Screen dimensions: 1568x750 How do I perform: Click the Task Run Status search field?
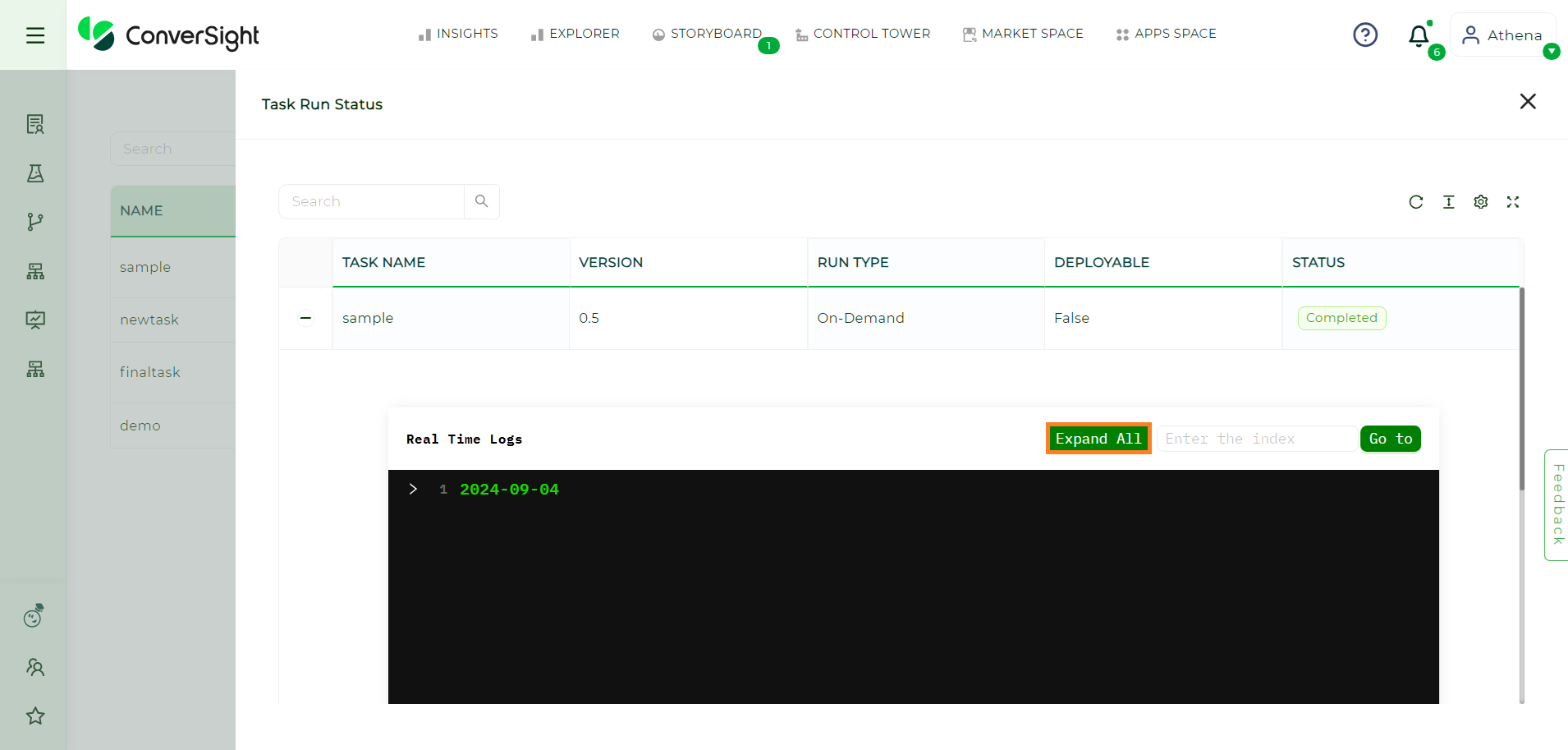pos(372,201)
